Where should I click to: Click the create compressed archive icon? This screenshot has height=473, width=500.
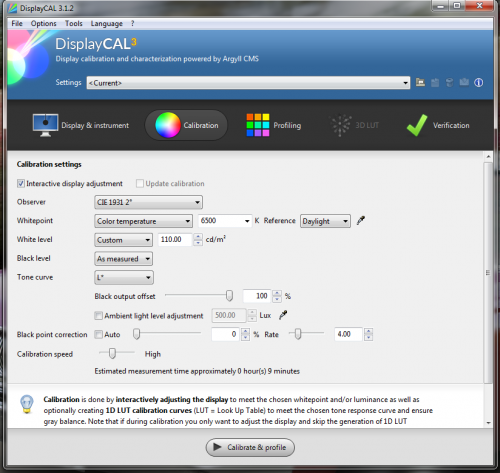click(464, 82)
